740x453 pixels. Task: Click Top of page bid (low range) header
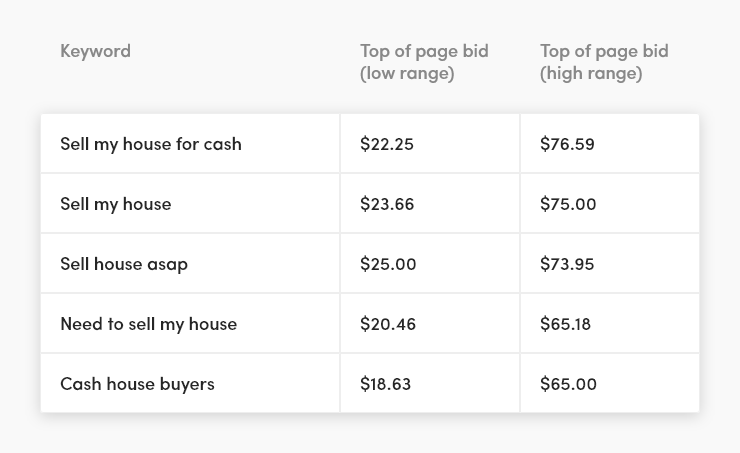pos(424,62)
